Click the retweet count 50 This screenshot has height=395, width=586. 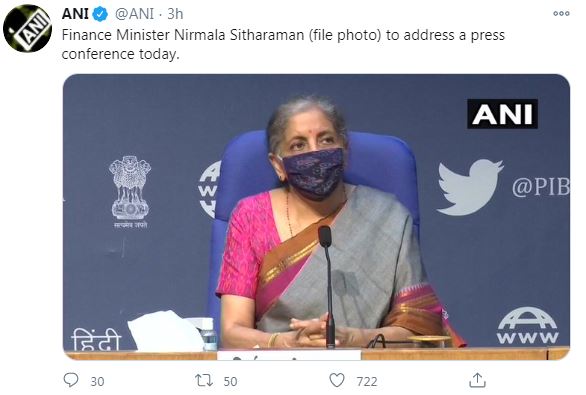coord(230,382)
